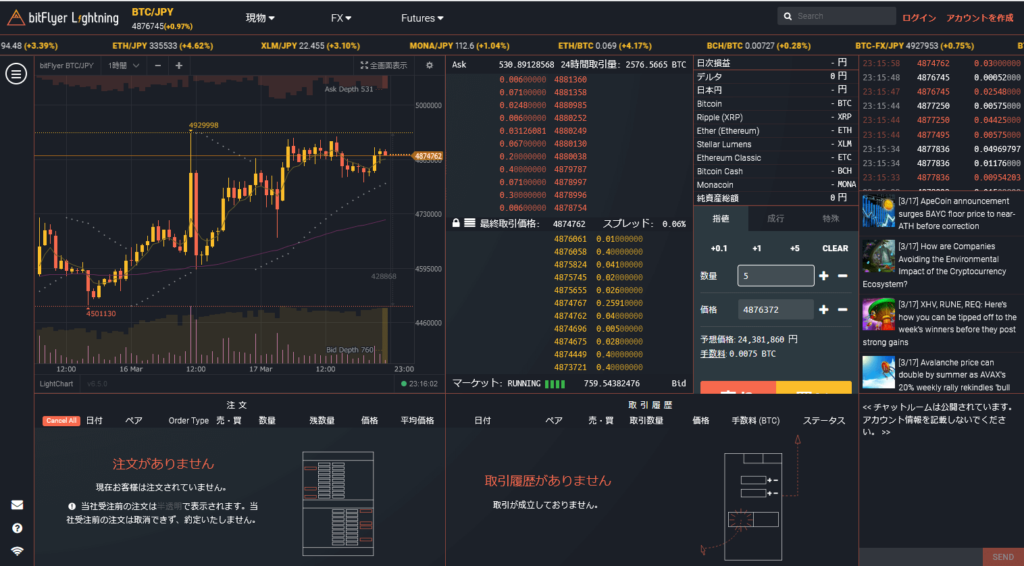Click the Monacoin balance row
Viewport: 1024px width, 566px height.
775,185
